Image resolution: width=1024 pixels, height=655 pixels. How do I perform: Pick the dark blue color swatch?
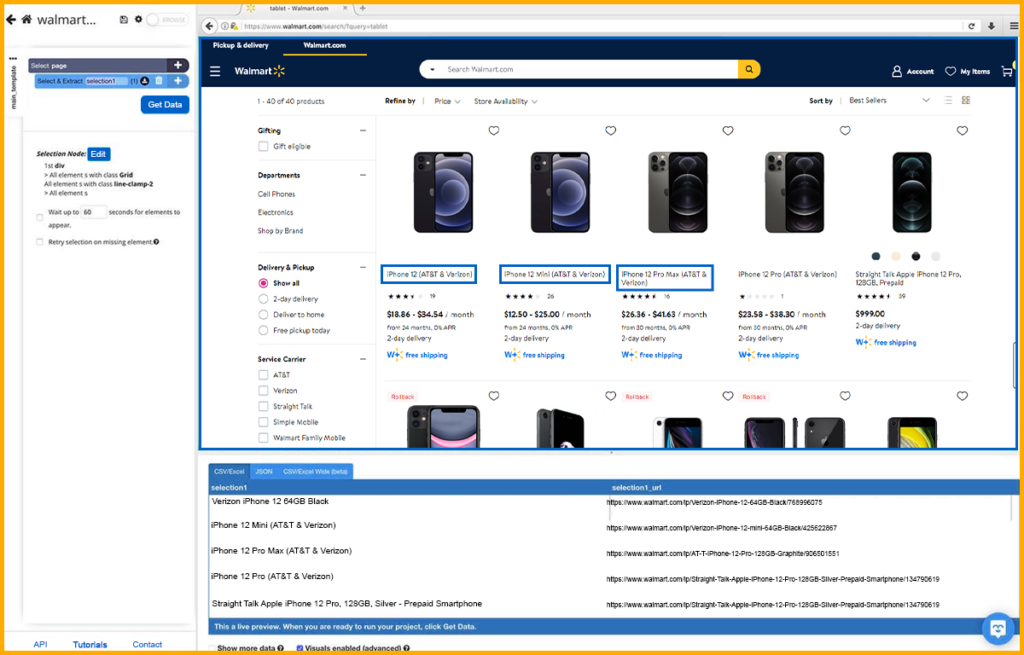876,256
